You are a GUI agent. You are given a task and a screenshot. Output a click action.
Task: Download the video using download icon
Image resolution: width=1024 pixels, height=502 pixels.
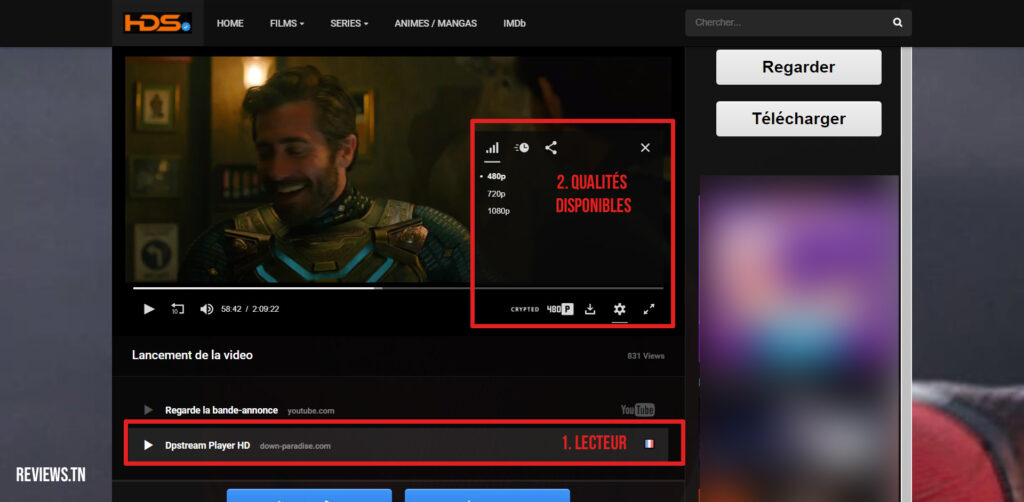point(590,309)
